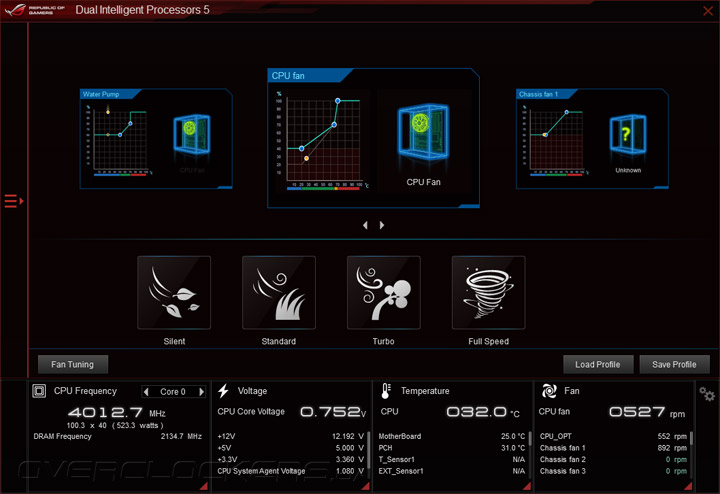The image size is (720, 494).
Task: Click CPU System Agent Voltage row
Action: click(x=290, y=471)
